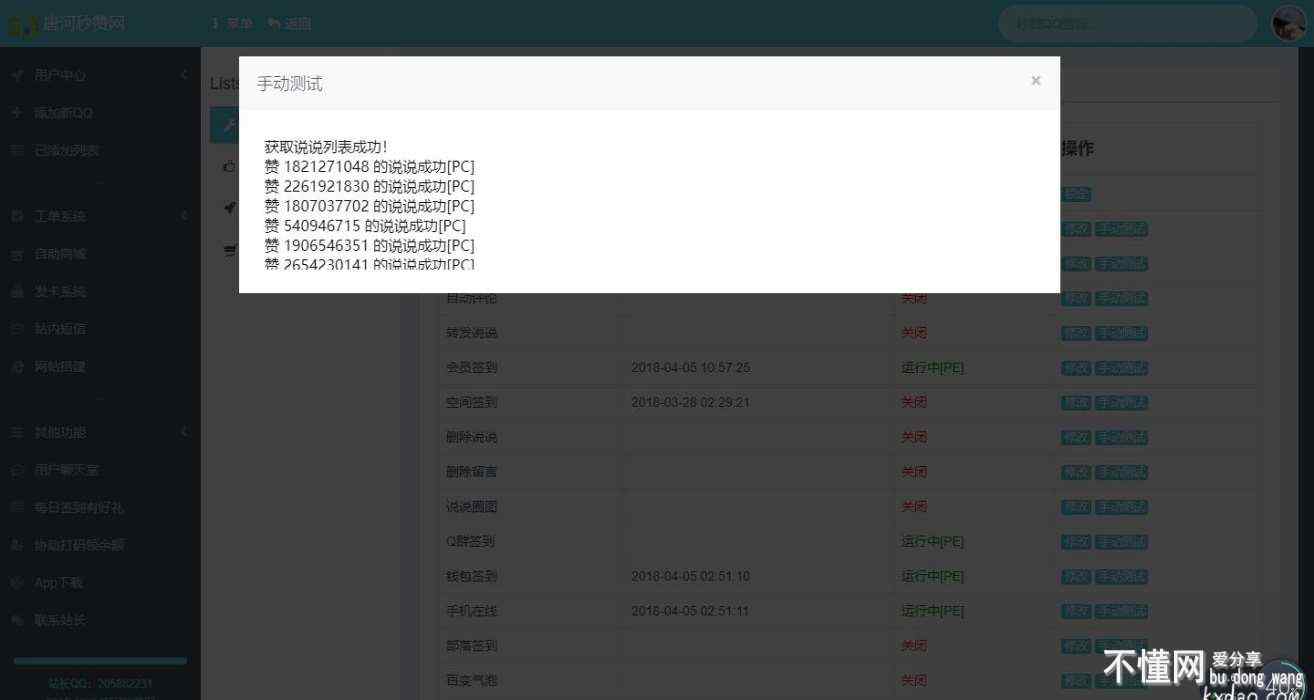Open 用户中心 in the sidebar
Viewport: 1314px width, 700px height.
click(60, 75)
